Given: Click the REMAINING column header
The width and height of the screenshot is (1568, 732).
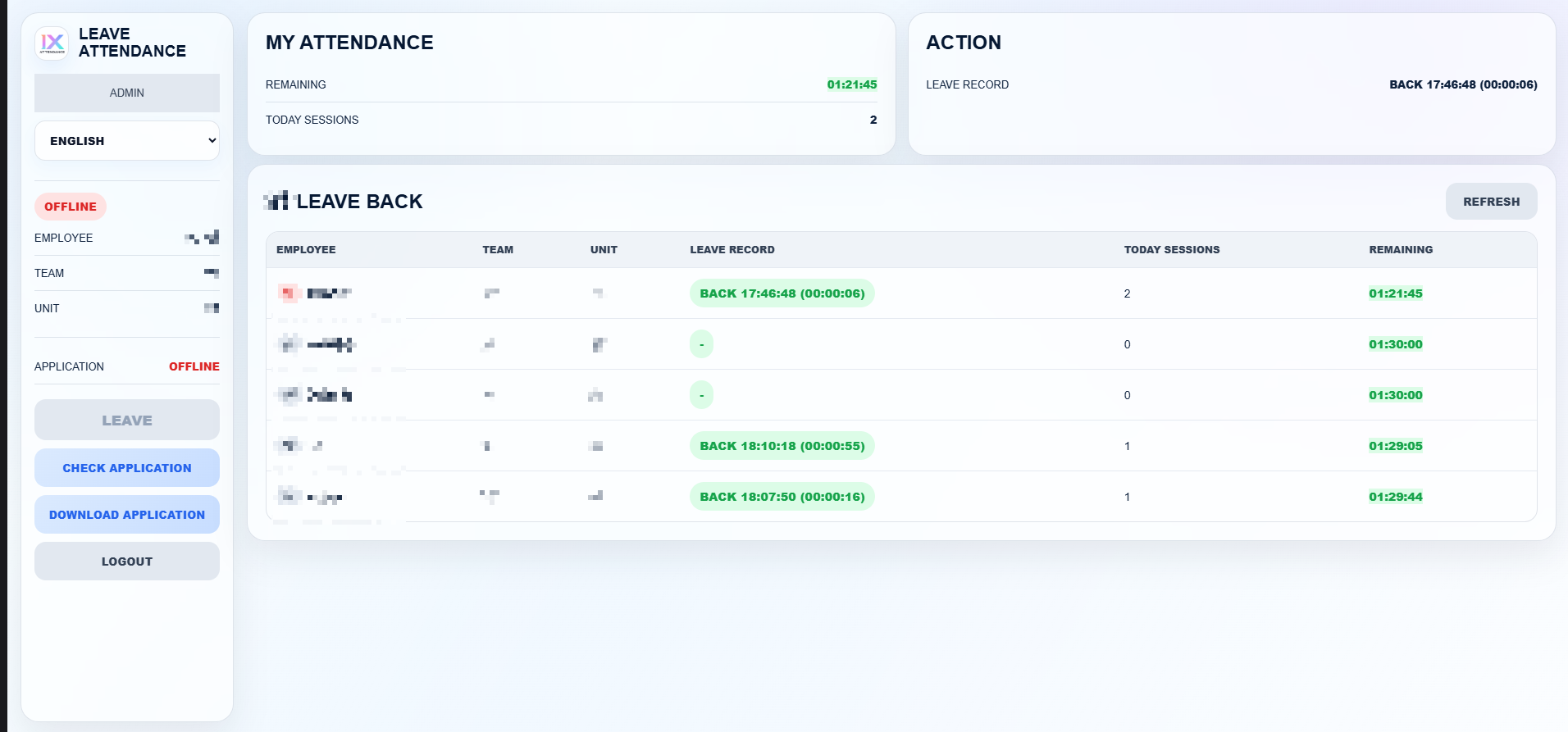Looking at the screenshot, I should tap(1401, 250).
